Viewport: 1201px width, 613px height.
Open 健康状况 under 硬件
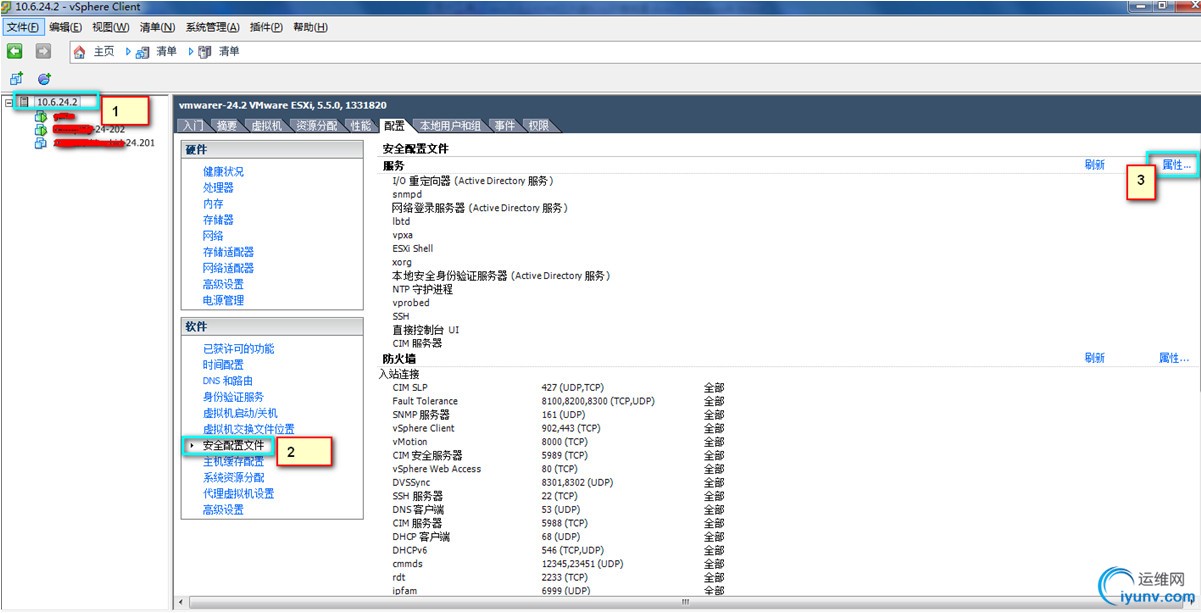pos(223,172)
